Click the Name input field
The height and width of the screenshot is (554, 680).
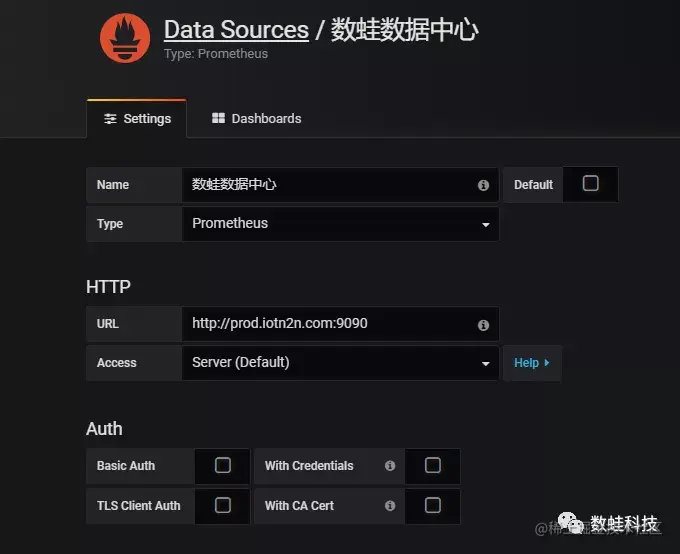pyautogui.click(x=340, y=185)
